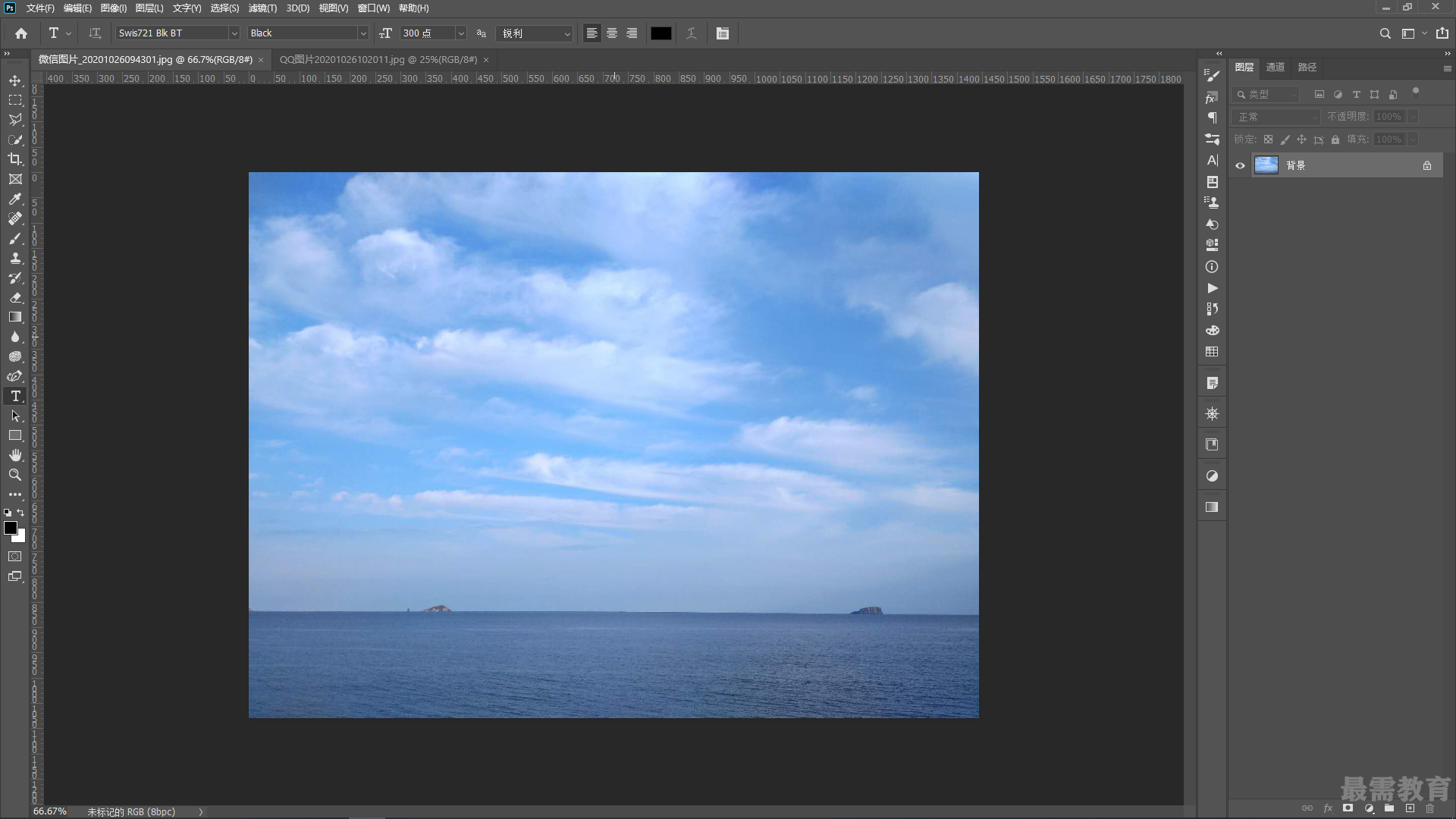Image resolution: width=1456 pixels, height=819 pixels.
Task: Toggle lock transparent pixels
Action: click(x=1268, y=140)
